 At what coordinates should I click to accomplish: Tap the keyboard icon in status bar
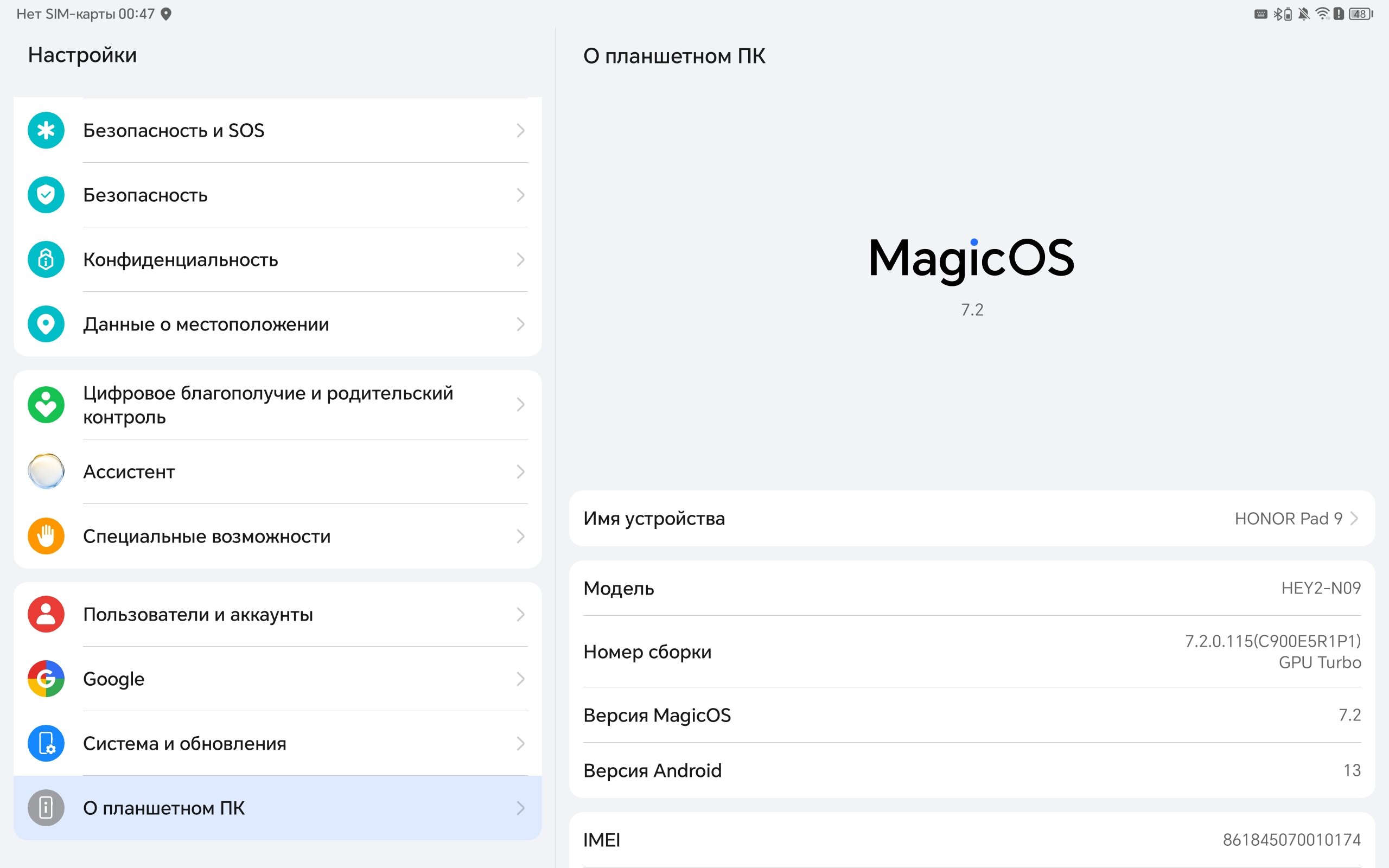coord(1260,14)
